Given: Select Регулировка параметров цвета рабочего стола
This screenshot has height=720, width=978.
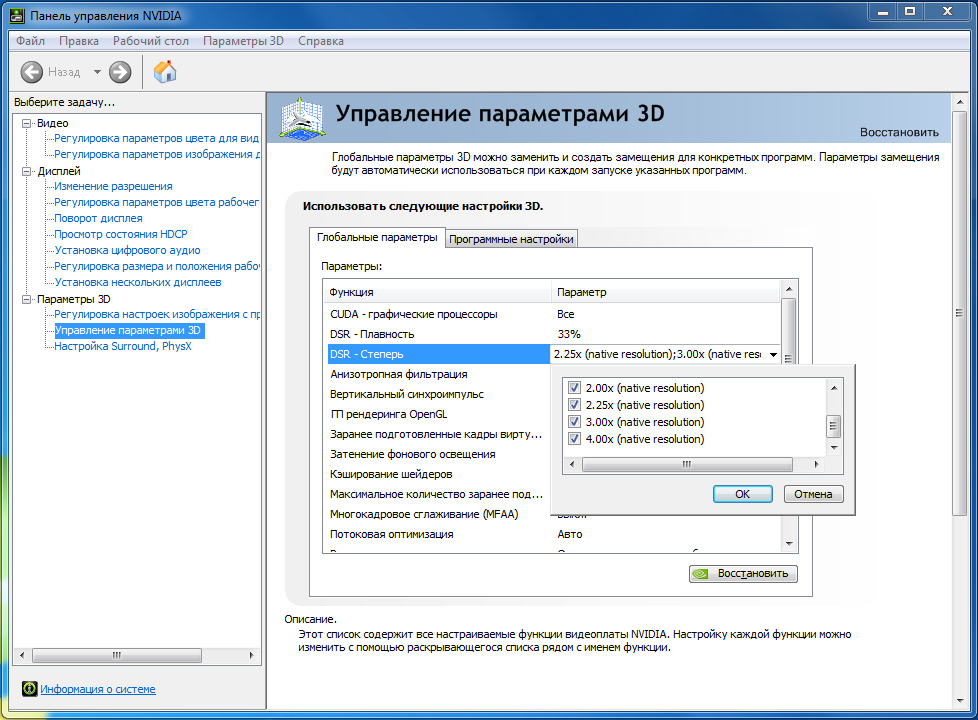Looking at the screenshot, I should tap(156, 202).
